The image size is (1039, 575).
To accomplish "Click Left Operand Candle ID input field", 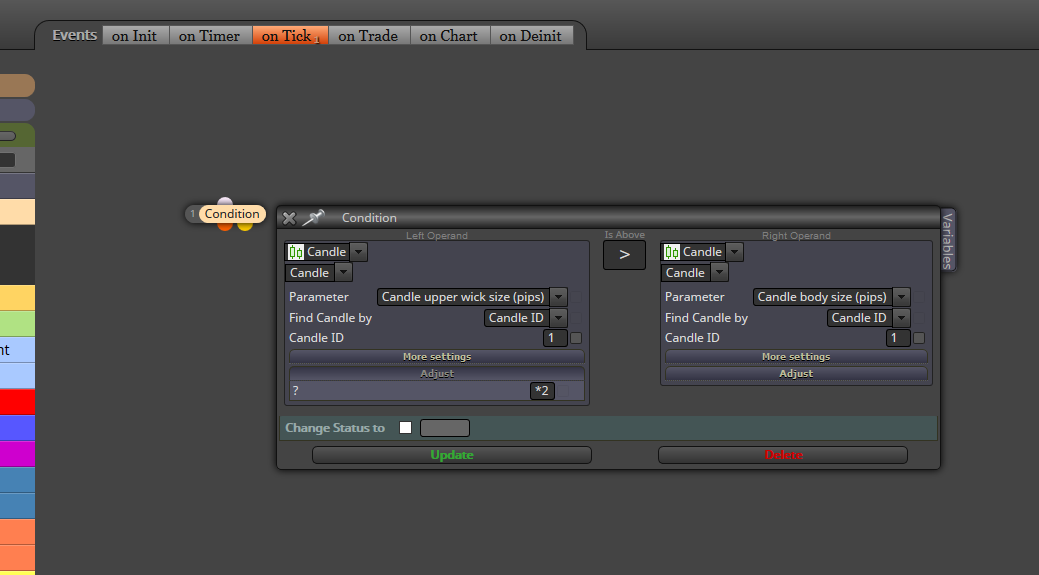I will pos(555,338).
